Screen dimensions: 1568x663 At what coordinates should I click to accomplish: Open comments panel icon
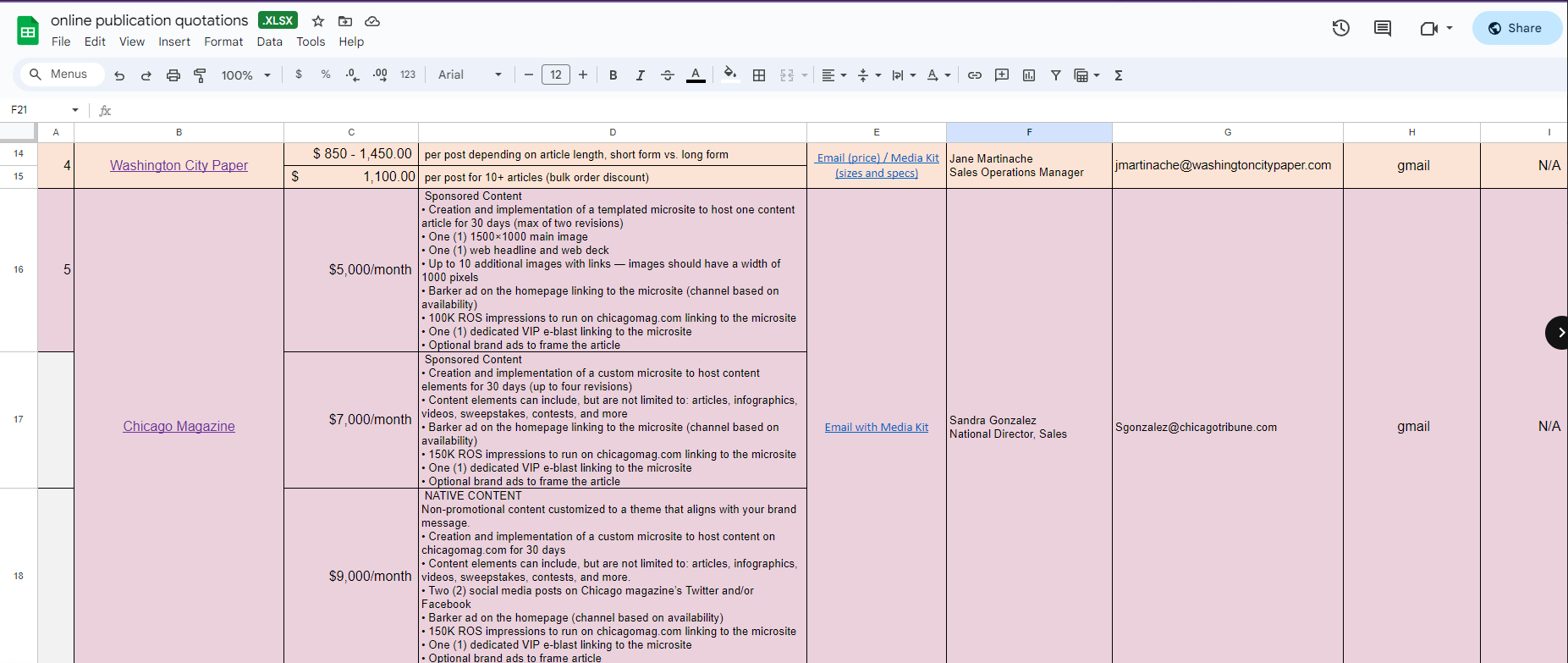1383,28
